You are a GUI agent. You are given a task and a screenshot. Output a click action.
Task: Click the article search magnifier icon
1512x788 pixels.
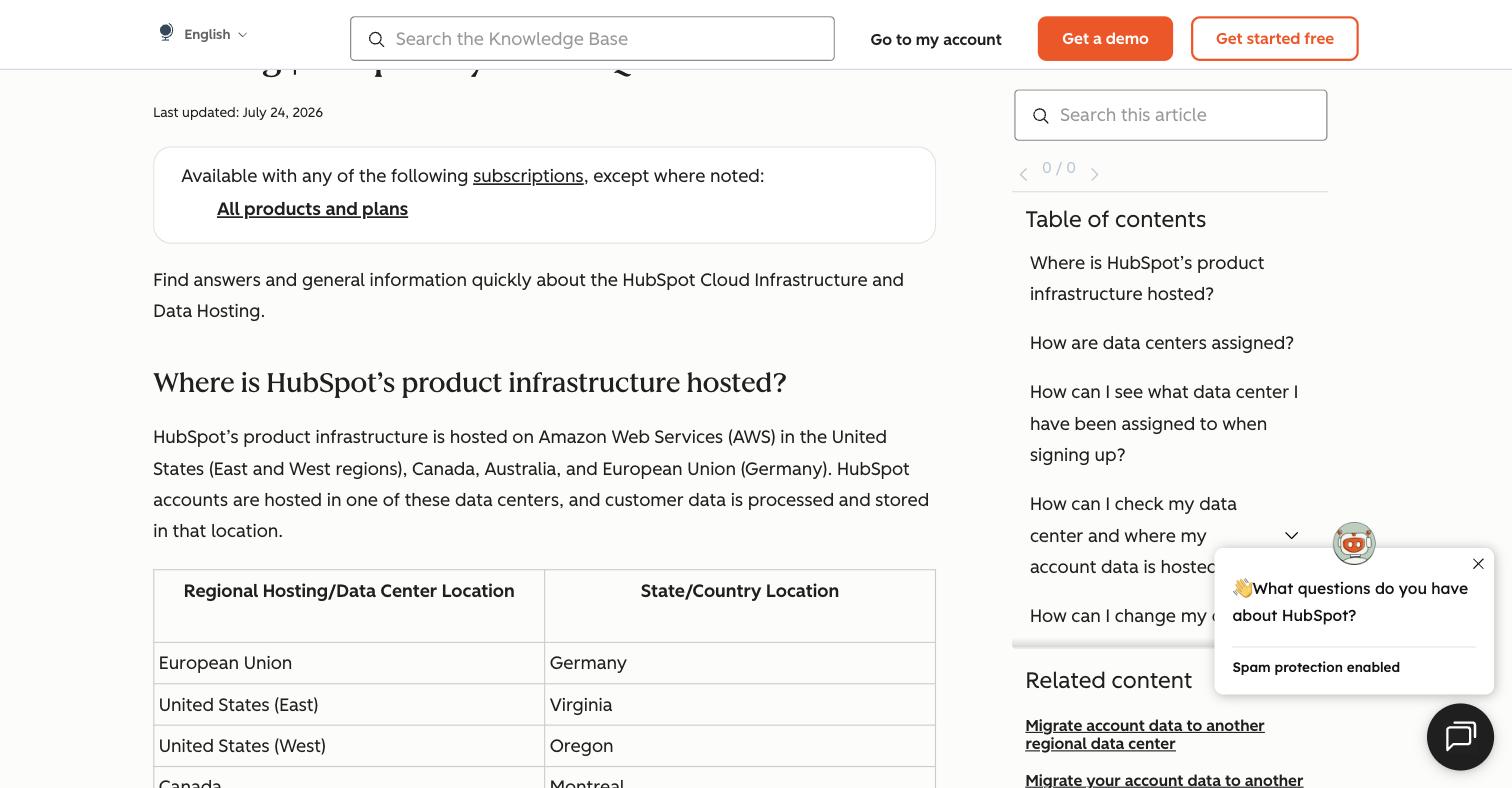point(1041,116)
